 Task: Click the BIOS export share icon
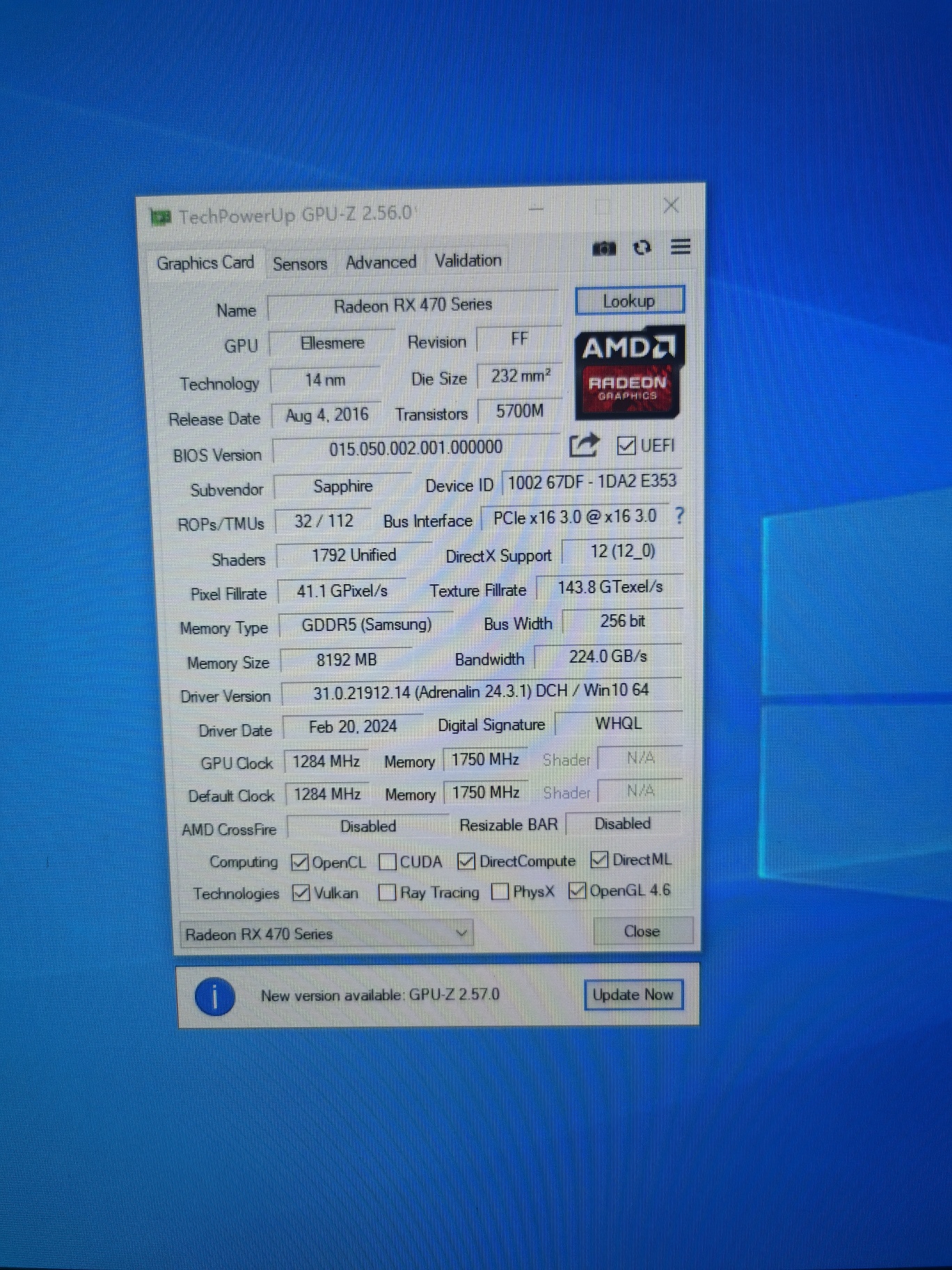point(583,446)
